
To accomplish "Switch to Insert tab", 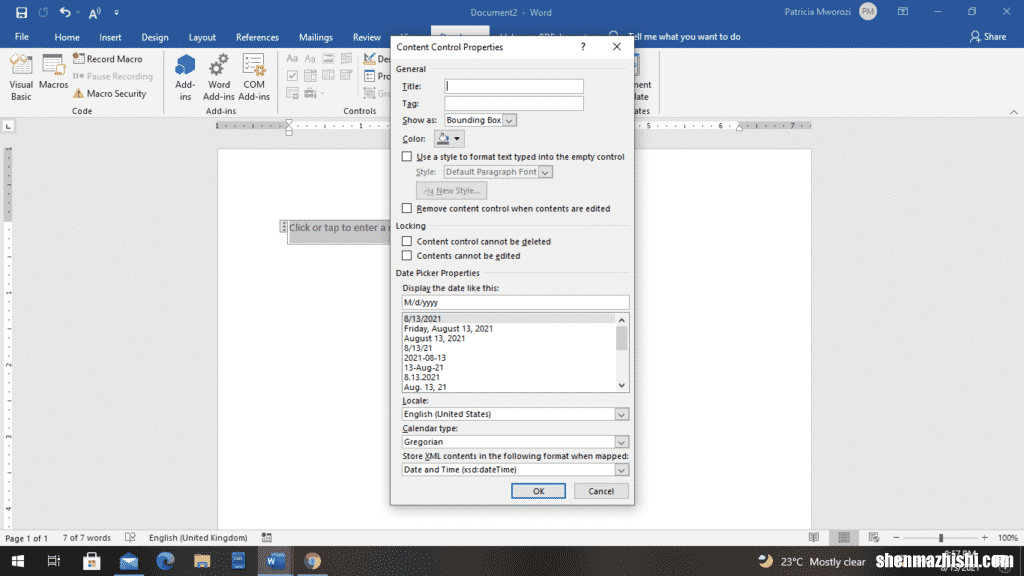I will [x=110, y=37].
